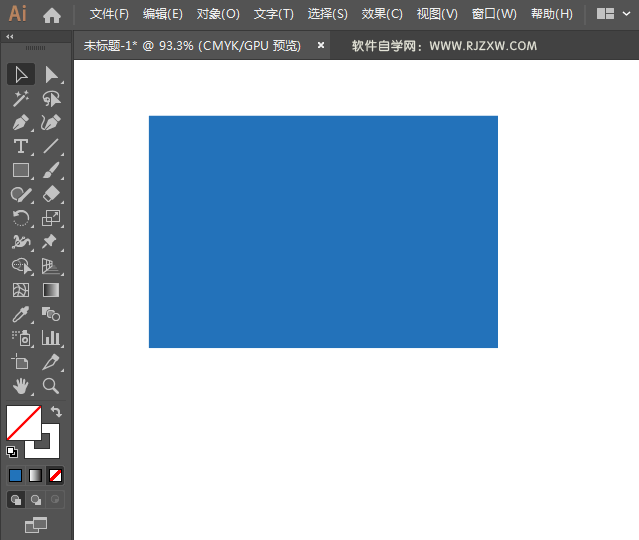Open the Arrange Documents layout icon
The width and height of the screenshot is (639, 540).
pyautogui.click(x=605, y=14)
